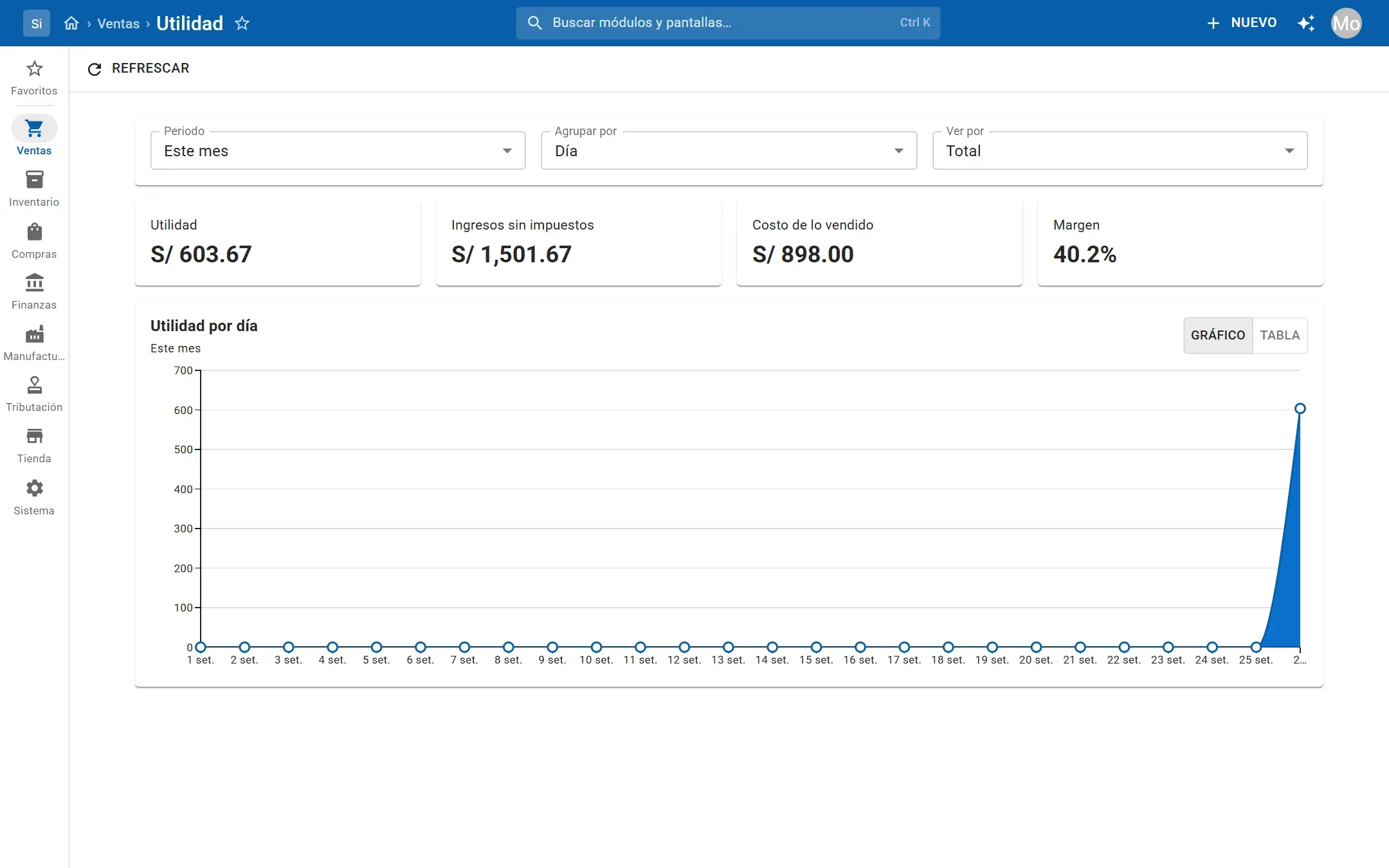Image resolution: width=1389 pixels, height=868 pixels.
Task: Open the Compras module
Action: pyautogui.click(x=34, y=240)
